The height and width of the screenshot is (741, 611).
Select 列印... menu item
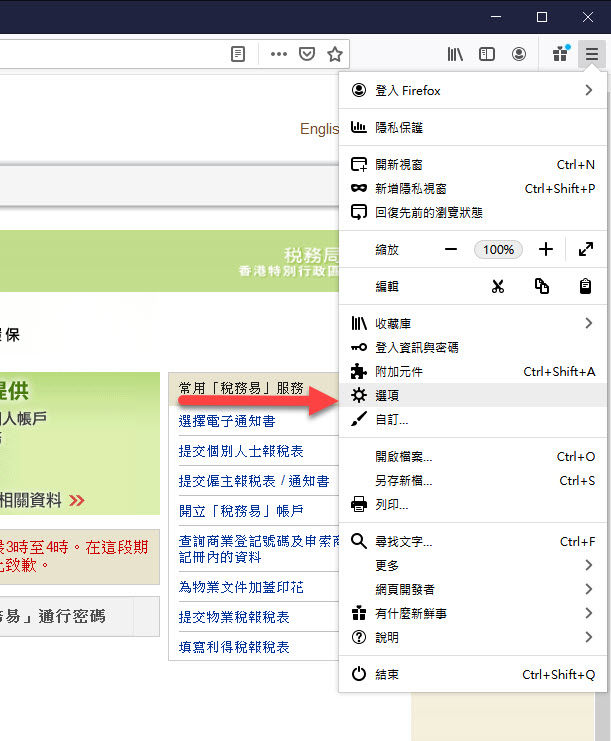tap(473, 505)
